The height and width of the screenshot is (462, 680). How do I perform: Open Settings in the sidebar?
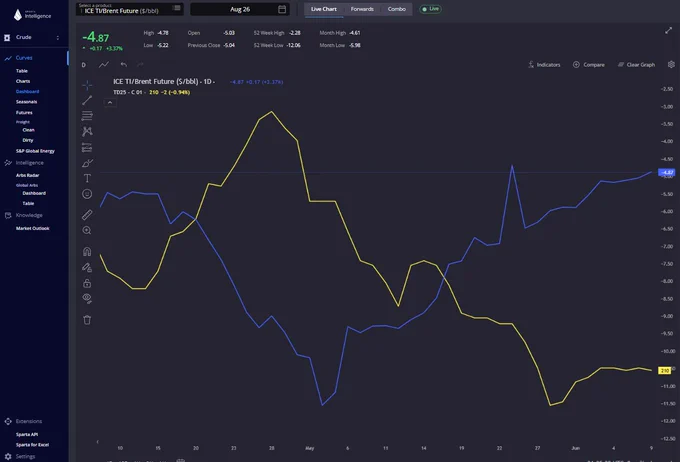[25, 456]
